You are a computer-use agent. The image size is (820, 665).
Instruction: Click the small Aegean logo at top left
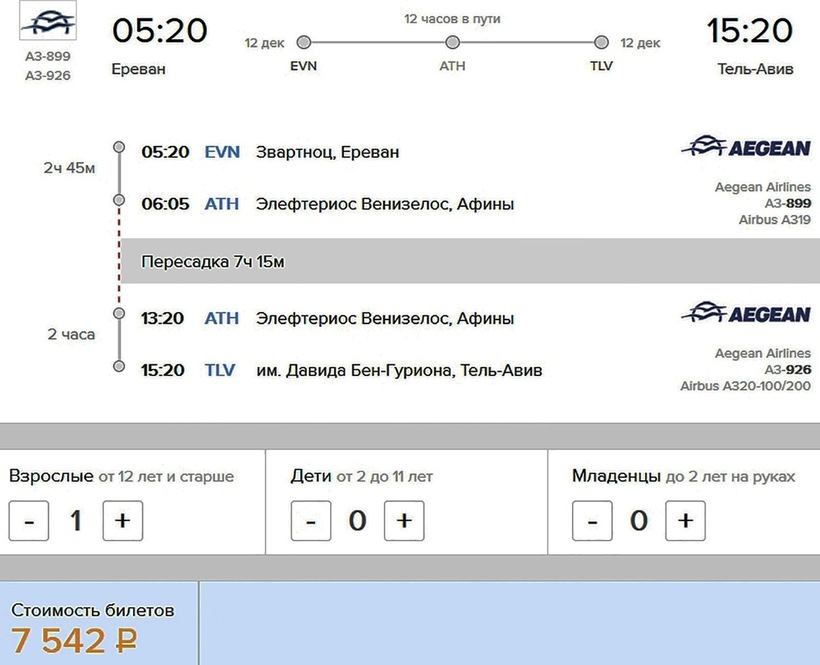pyautogui.click(x=47, y=24)
